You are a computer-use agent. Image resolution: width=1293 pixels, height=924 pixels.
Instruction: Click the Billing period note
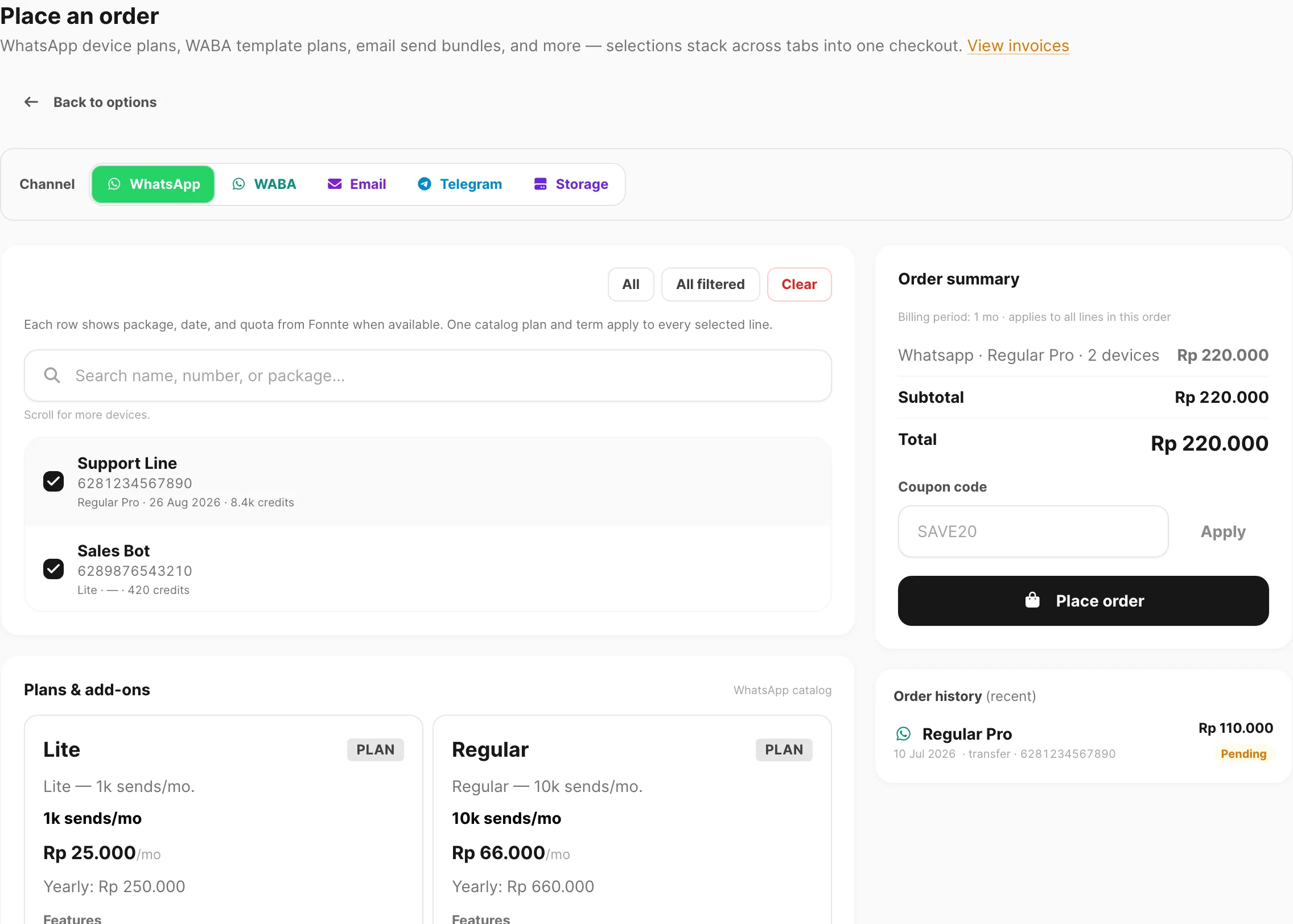click(x=1034, y=317)
